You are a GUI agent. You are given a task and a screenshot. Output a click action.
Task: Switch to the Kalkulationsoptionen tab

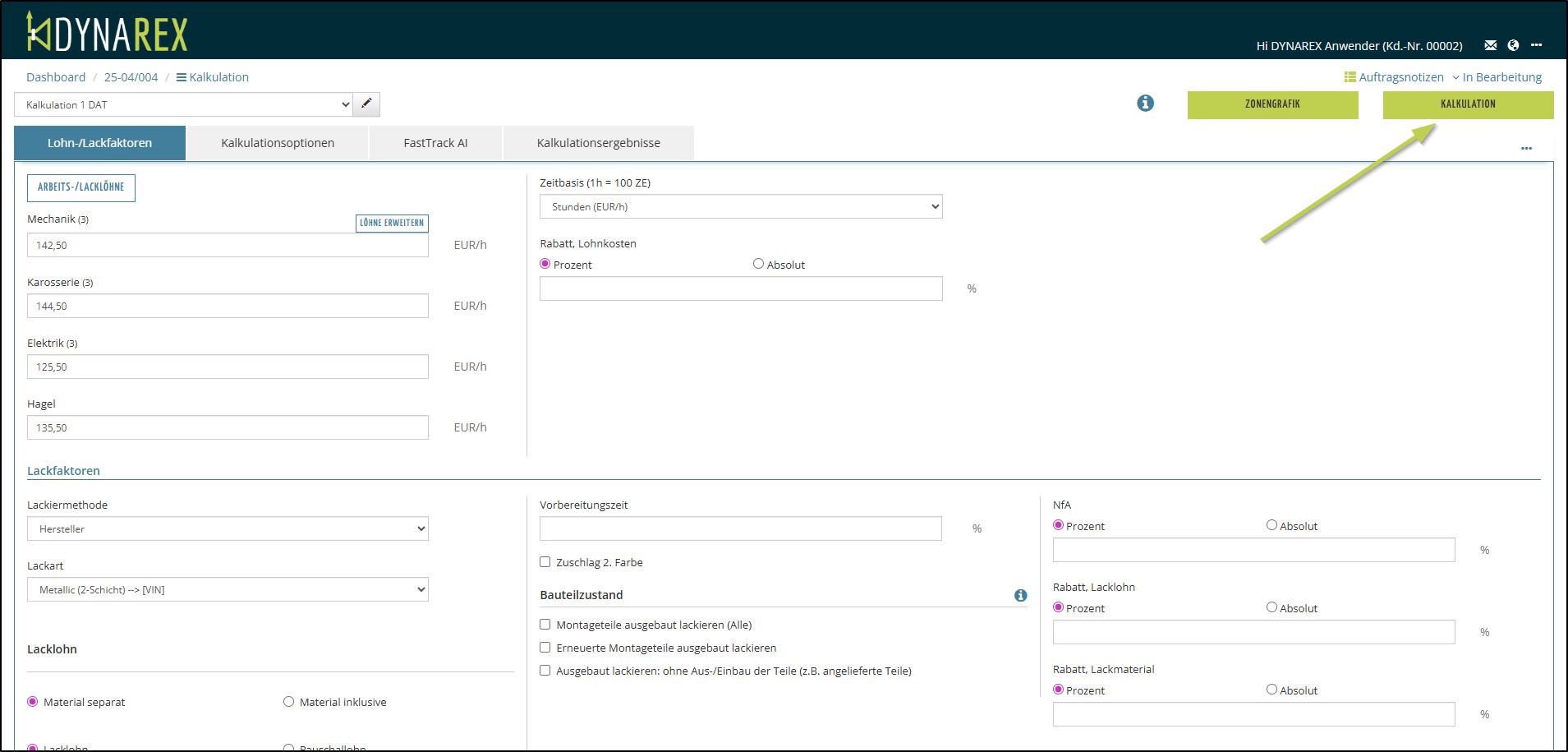278,143
